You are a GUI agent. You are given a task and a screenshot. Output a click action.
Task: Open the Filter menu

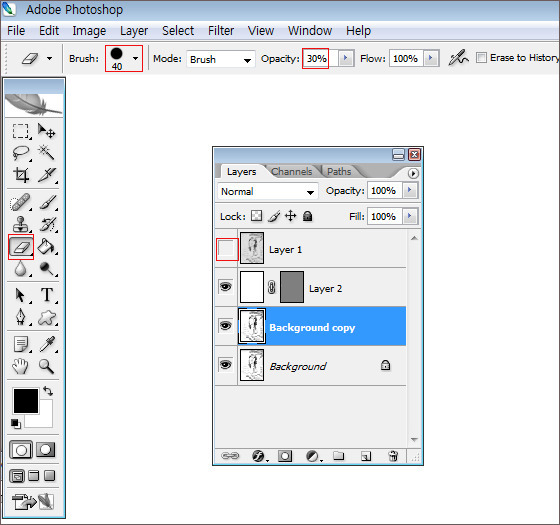[221, 31]
